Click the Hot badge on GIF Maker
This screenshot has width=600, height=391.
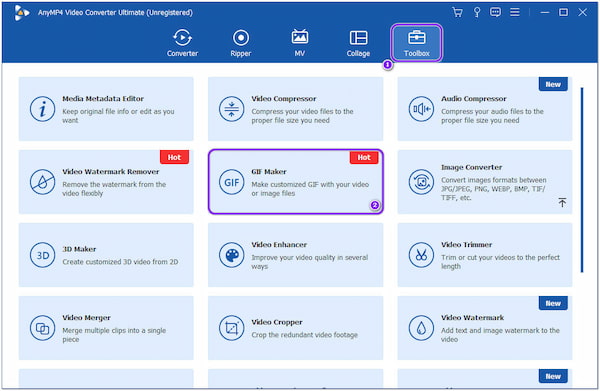pyautogui.click(x=364, y=157)
